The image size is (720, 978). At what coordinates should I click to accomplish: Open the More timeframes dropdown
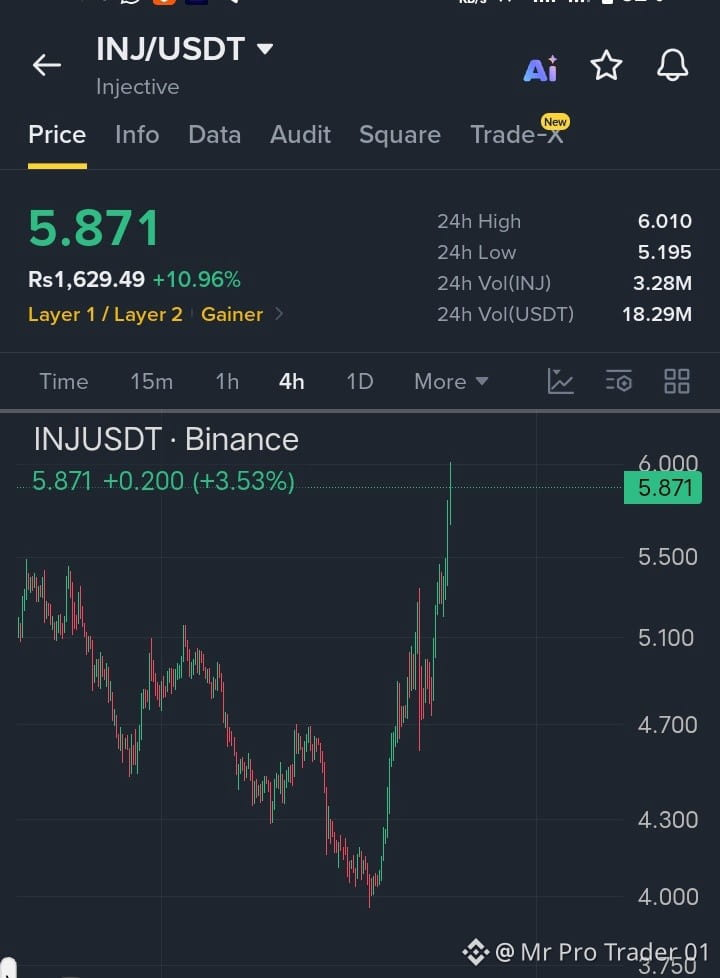(451, 381)
